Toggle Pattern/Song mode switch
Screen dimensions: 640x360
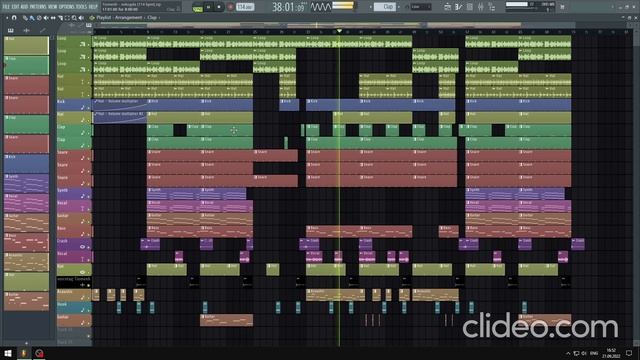[197, 8]
